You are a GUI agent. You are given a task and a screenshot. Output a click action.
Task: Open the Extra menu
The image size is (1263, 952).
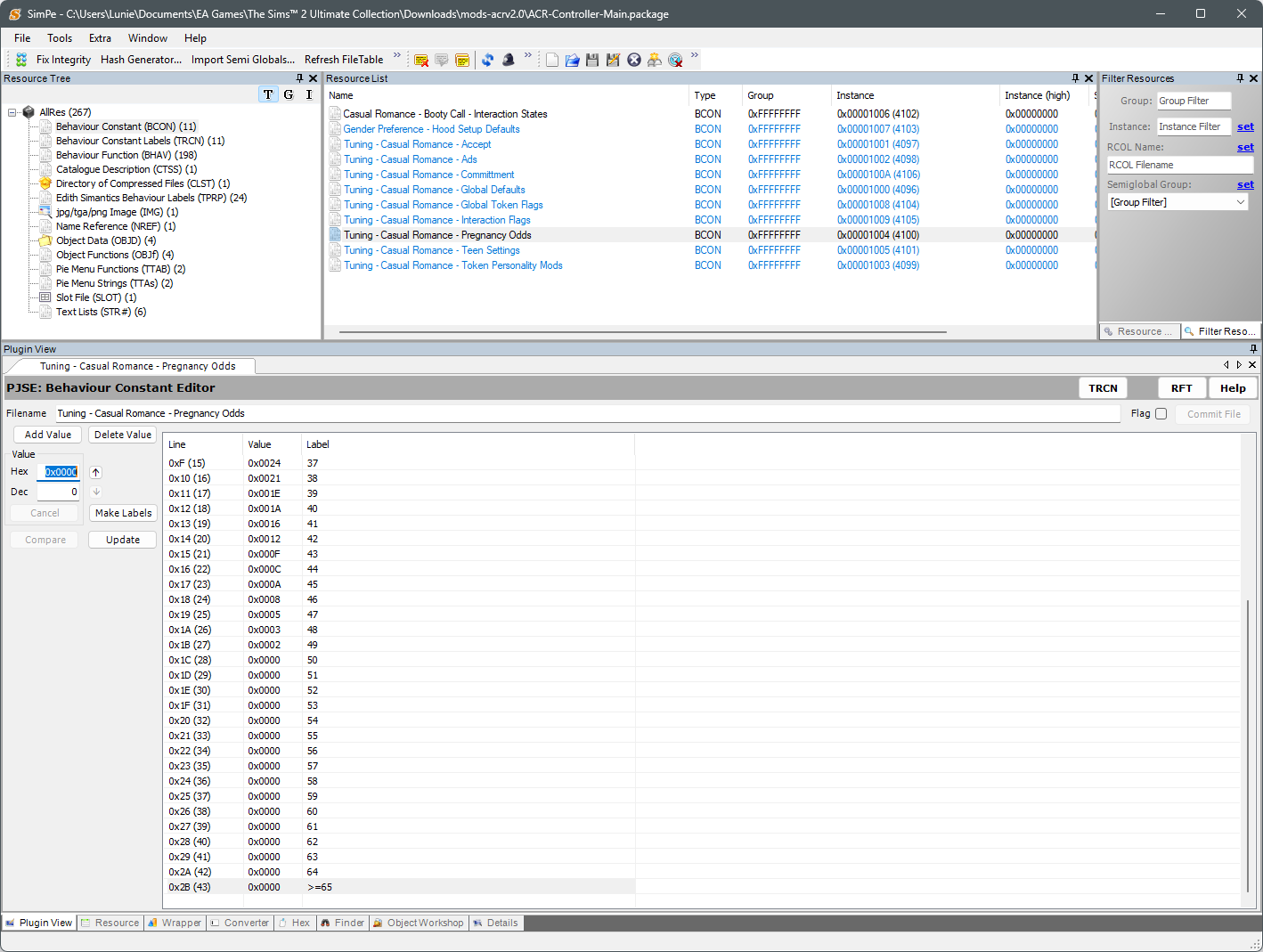pyautogui.click(x=100, y=38)
